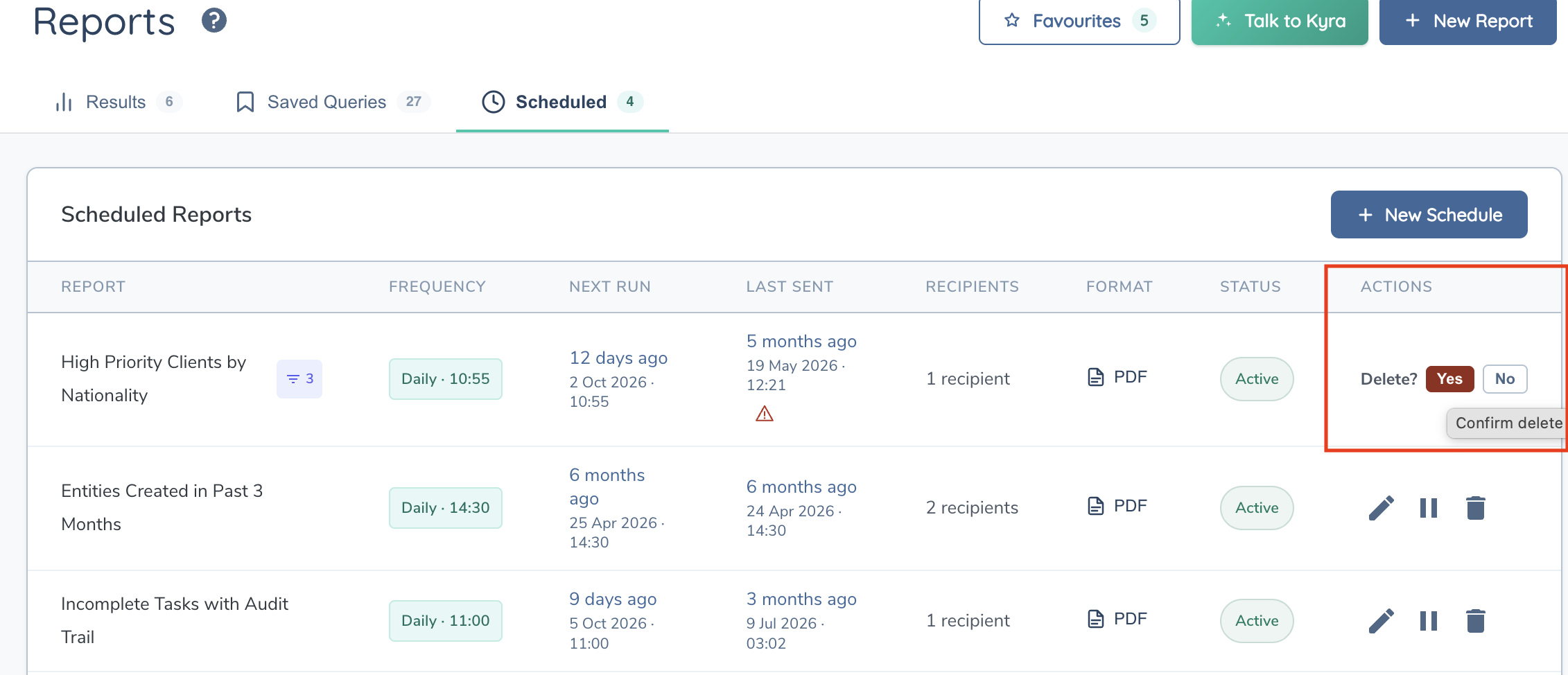This screenshot has height=675, width=1568.
Task: Click the Active status of Entities Created row
Action: tap(1257, 508)
